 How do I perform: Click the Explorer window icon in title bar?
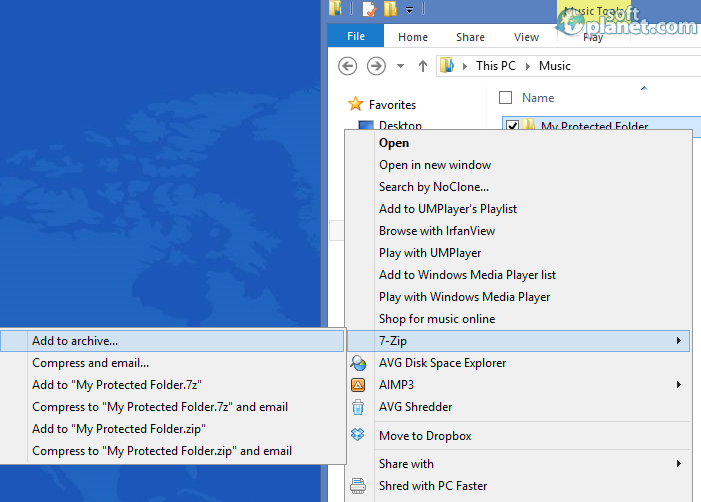pyautogui.click(x=336, y=8)
